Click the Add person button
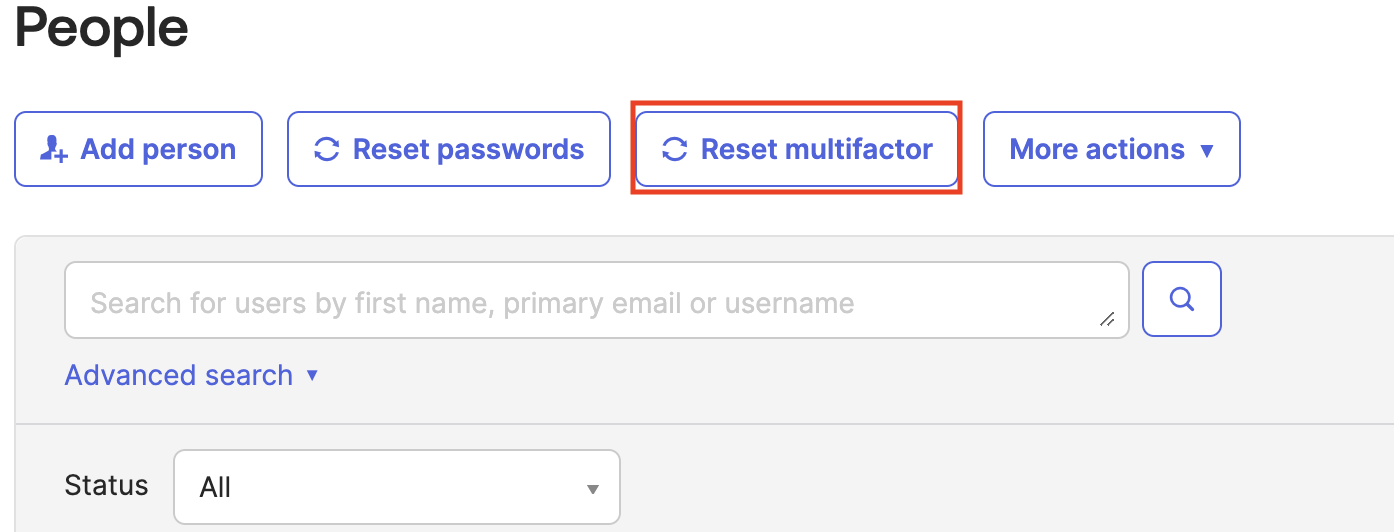The image size is (1394, 532). [x=138, y=149]
